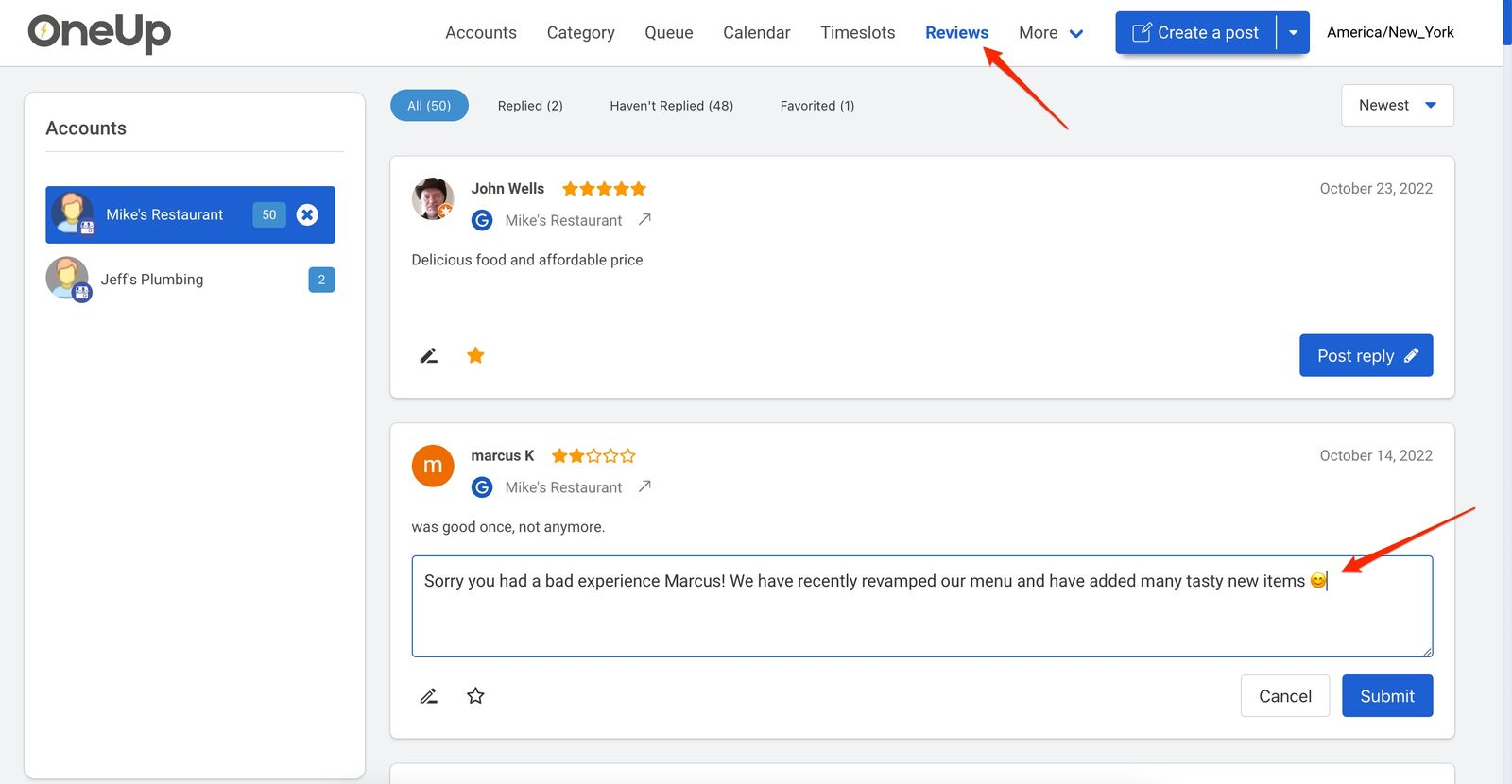Viewport: 1512px width, 784px height.
Task: Favorite the marcus K review
Action: coord(475,696)
